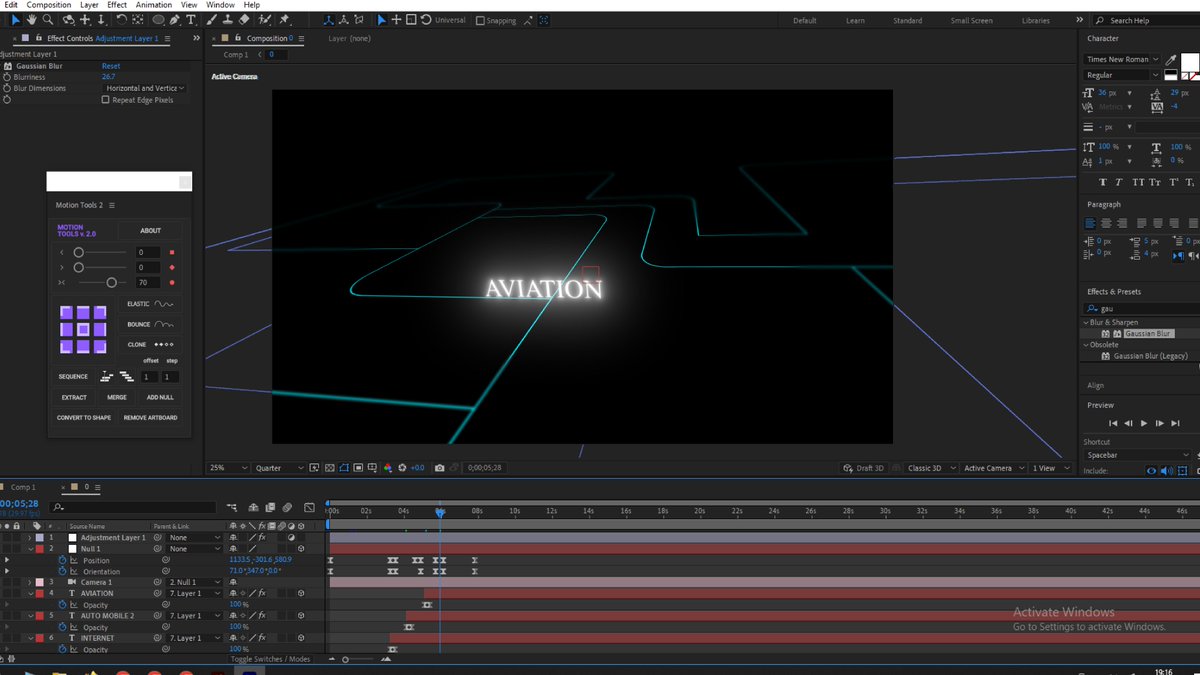Viewport: 1200px width, 675px height.
Task: Toggle the Position stopwatch on Null 1
Action: click(62, 561)
